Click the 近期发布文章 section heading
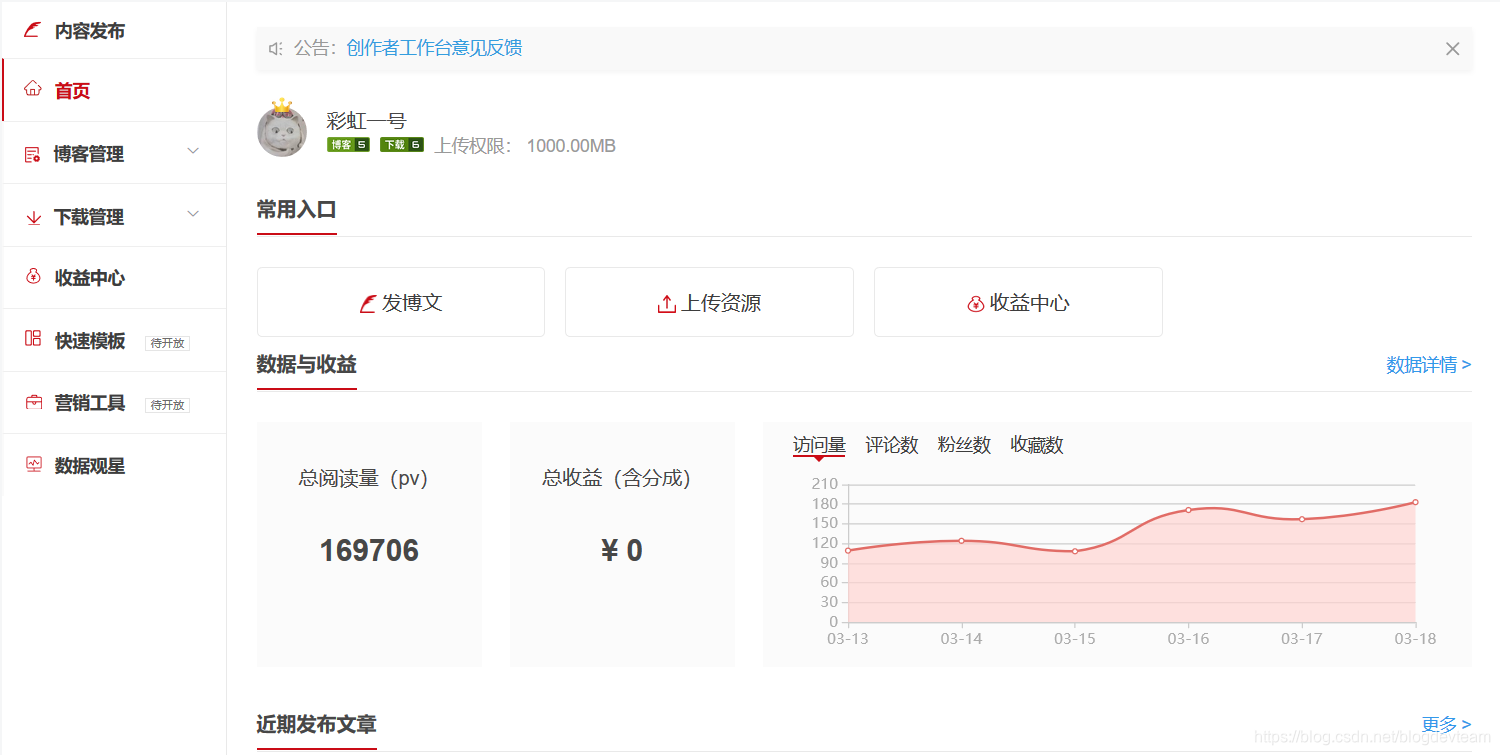The width and height of the screenshot is (1500, 755). pyautogui.click(x=317, y=724)
